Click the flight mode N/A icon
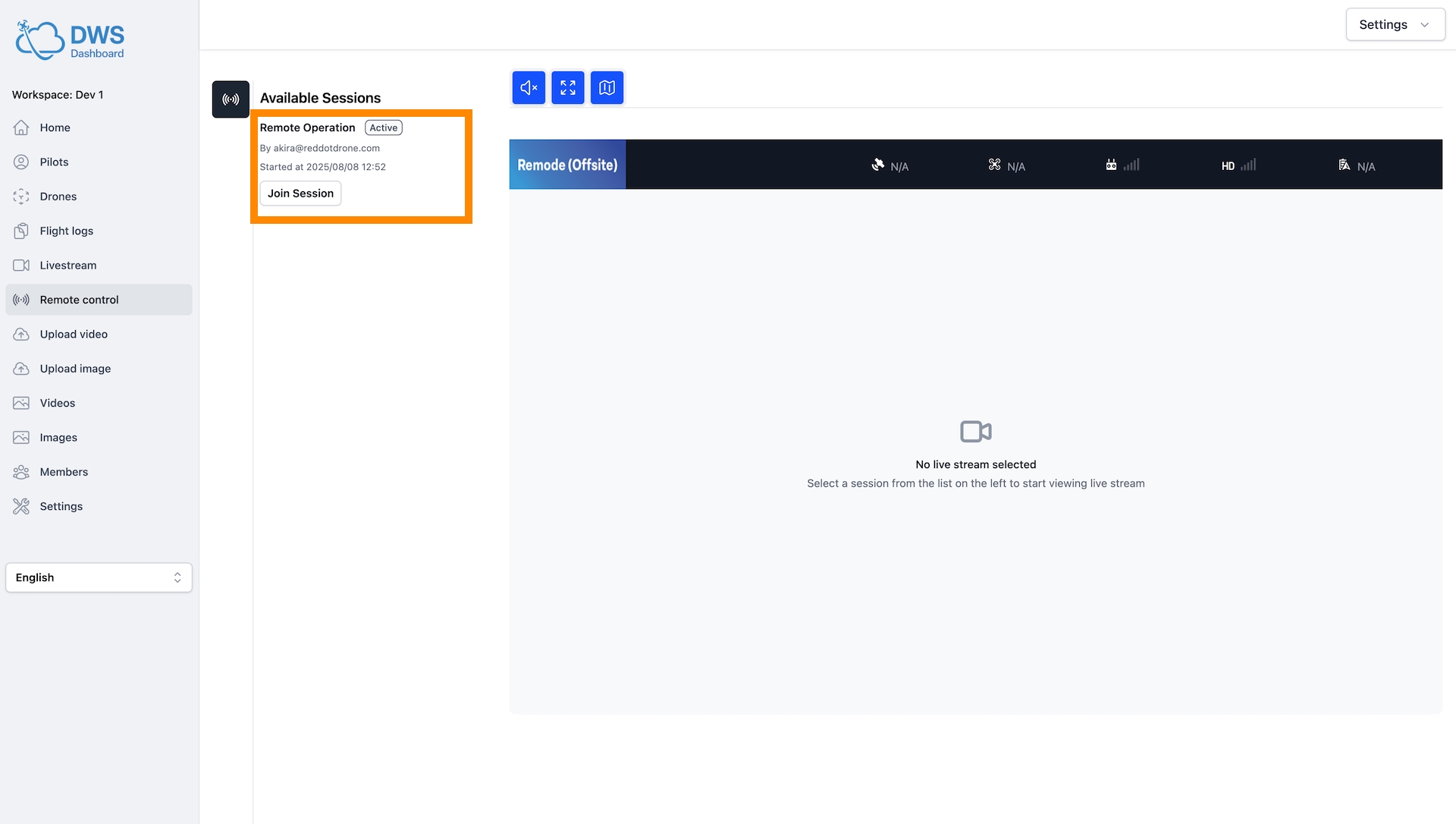Image resolution: width=1456 pixels, height=824 pixels. pyautogui.click(x=1345, y=165)
